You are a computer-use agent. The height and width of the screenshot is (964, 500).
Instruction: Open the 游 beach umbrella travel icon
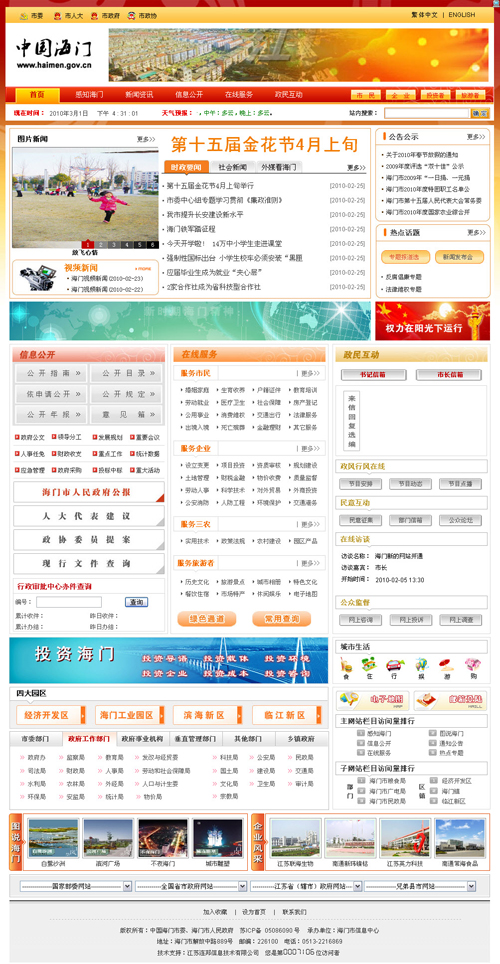point(446,665)
